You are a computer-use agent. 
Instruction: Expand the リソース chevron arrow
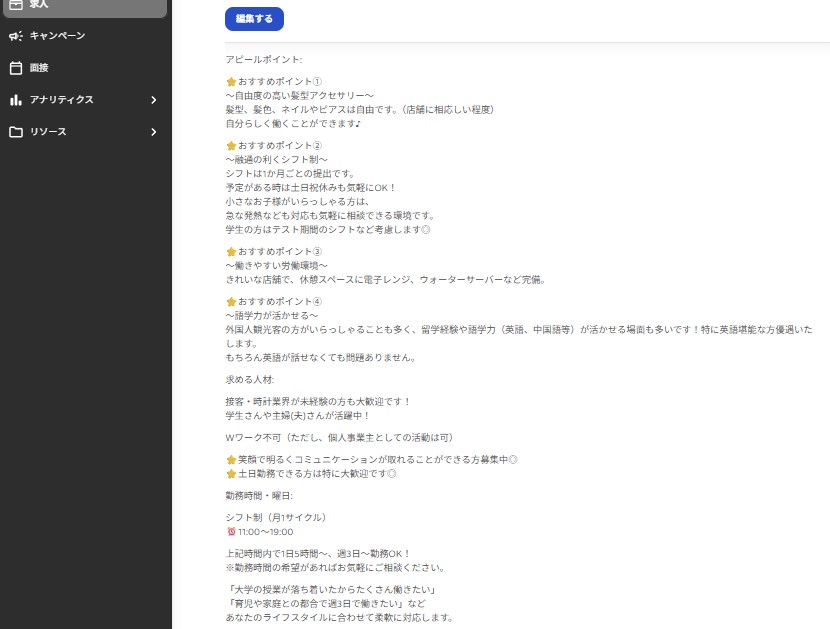153,132
